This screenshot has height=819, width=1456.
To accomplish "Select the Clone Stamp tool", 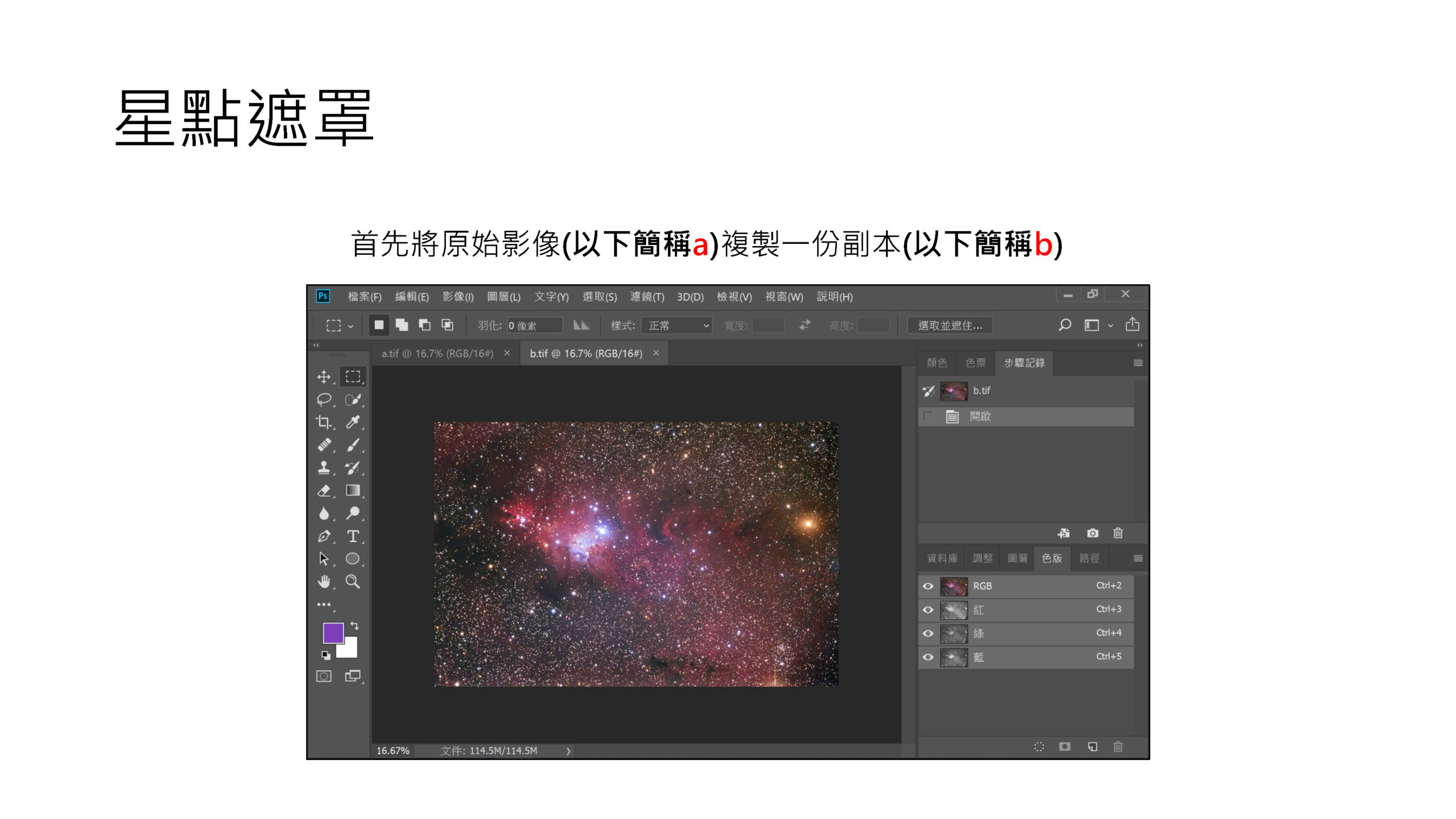I will (324, 468).
